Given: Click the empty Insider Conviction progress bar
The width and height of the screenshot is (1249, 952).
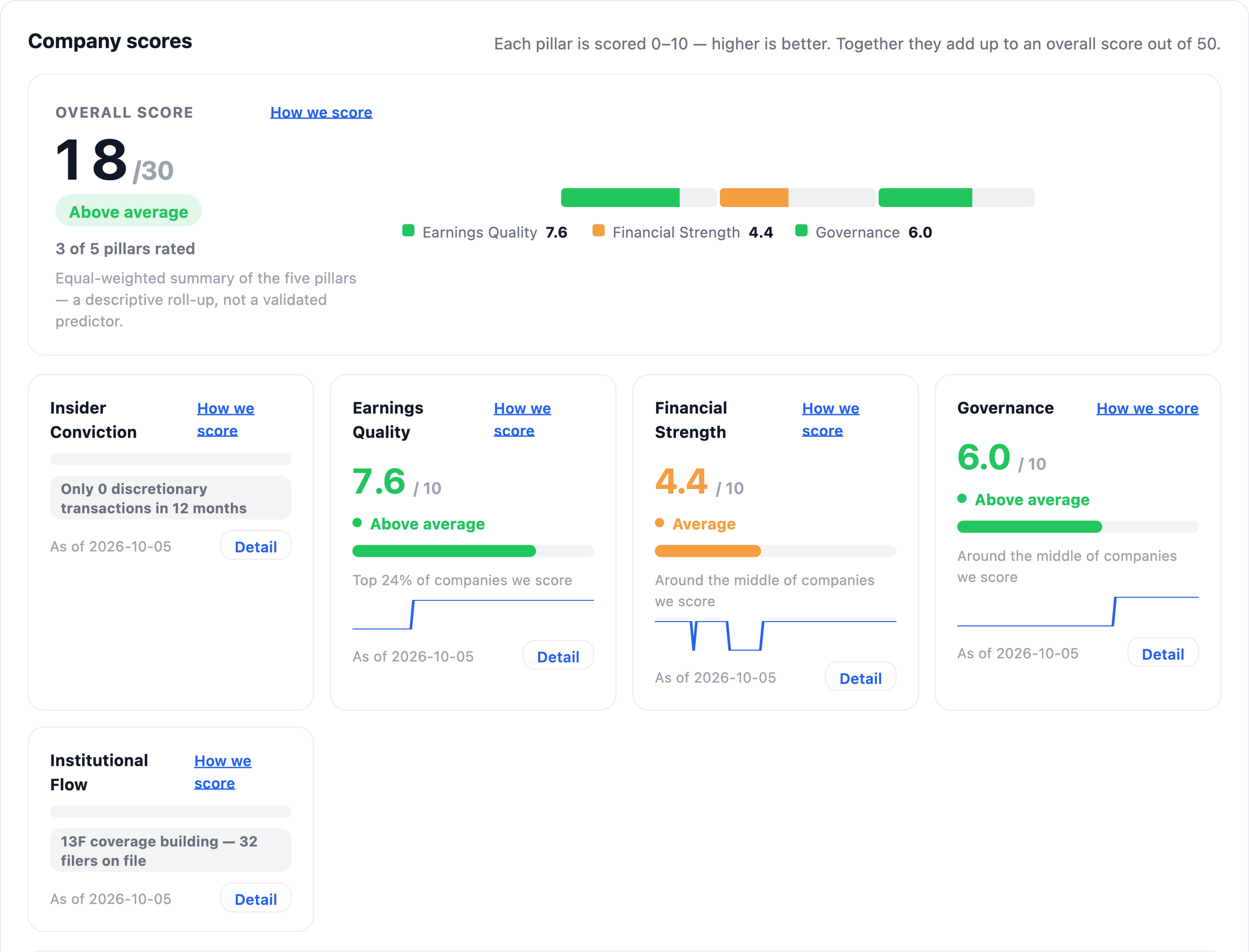Looking at the screenshot, I should tap(171, 459).
